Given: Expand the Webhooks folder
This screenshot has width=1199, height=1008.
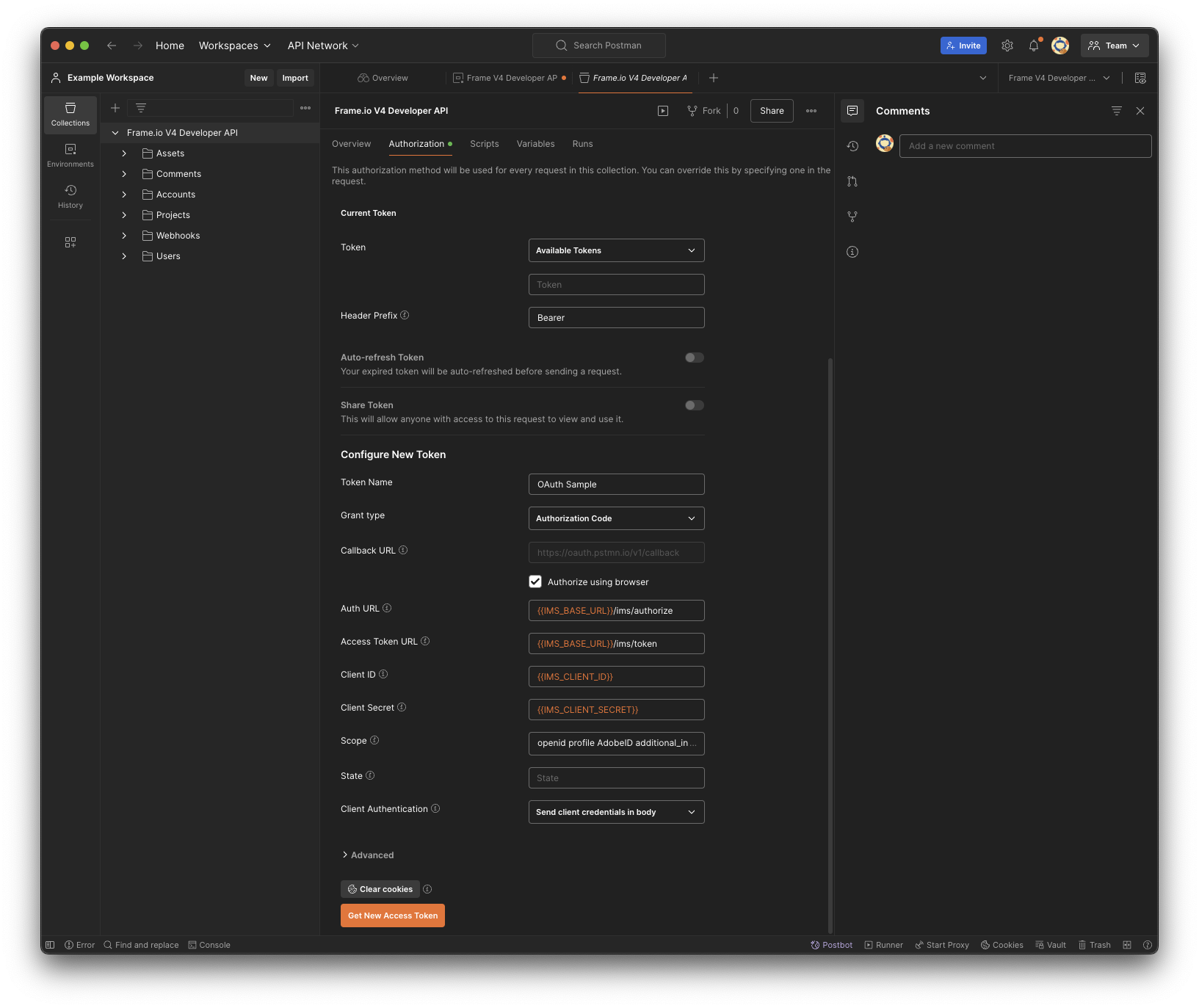Looking at the screenshot, I should 124,235.
